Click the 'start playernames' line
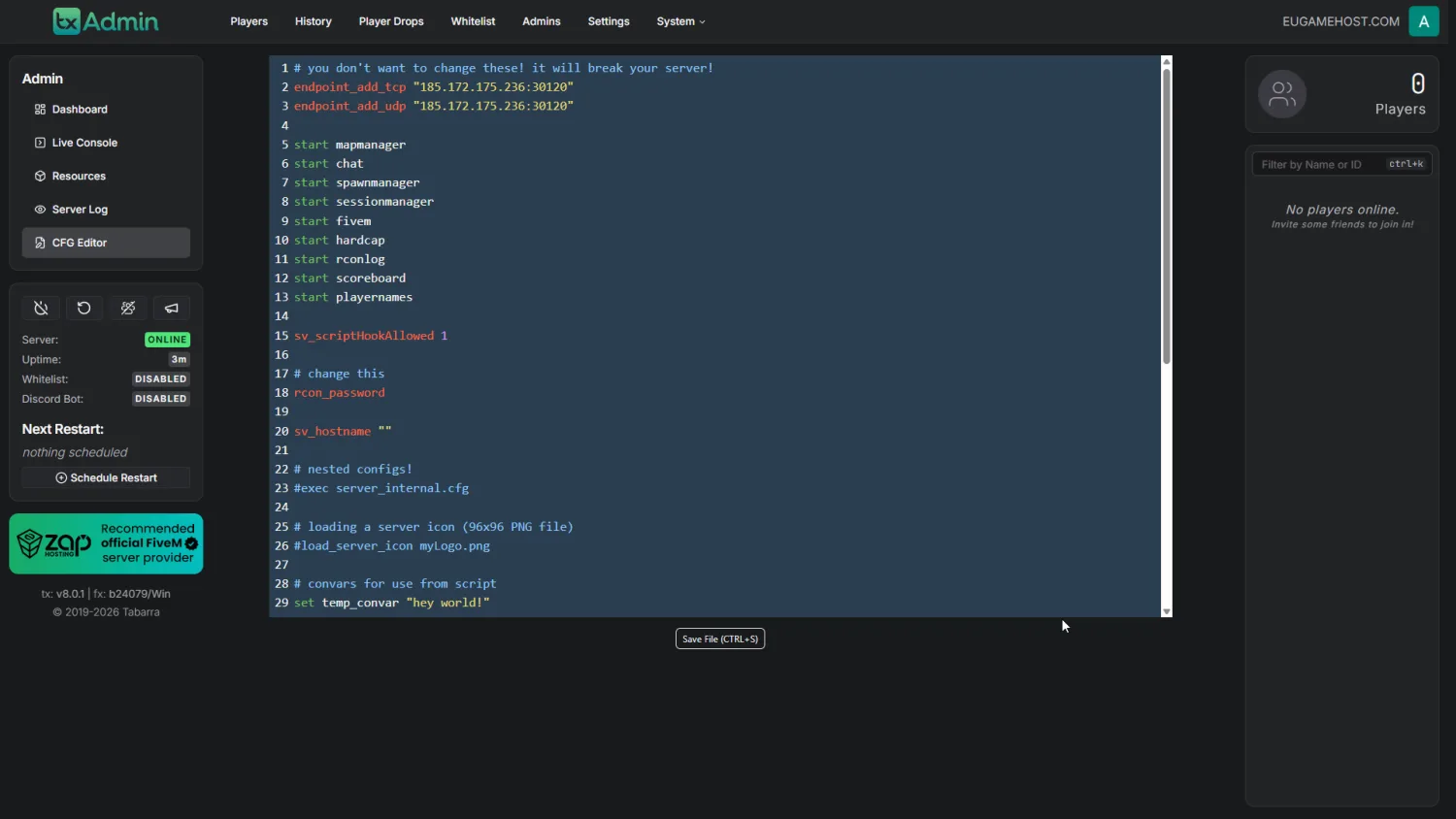1456x819 pixels. 353,297
